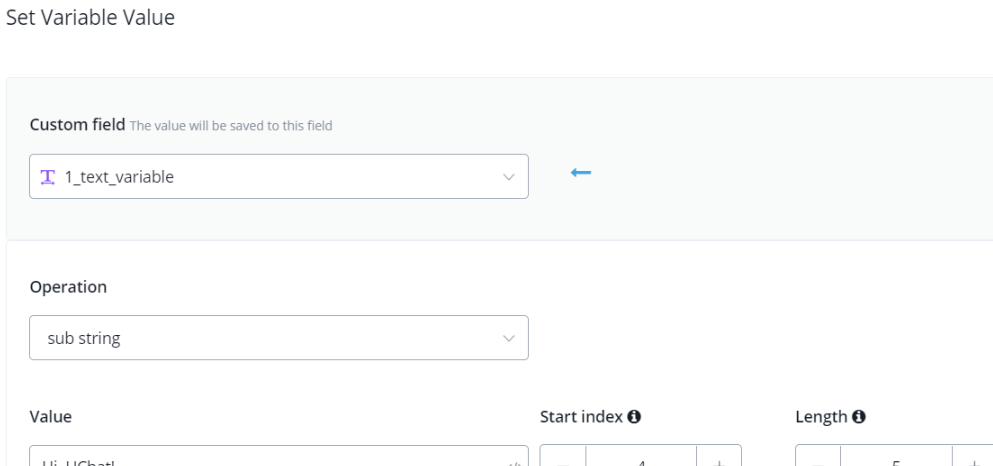Click the text type icon before 1_text_variable
The image size is (993, 466).
47,177
